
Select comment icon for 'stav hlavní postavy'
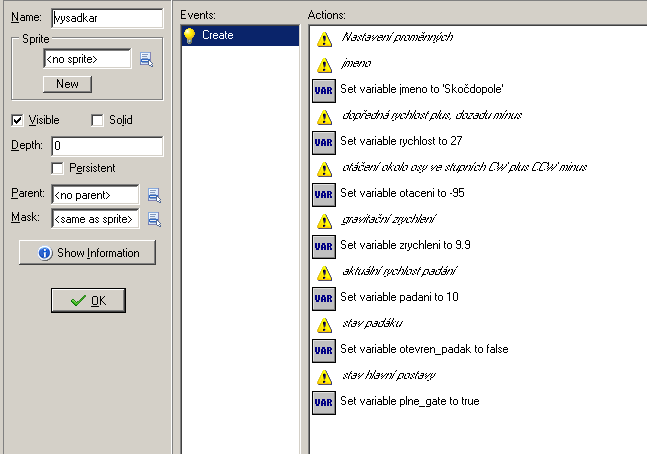pos(324,377)
